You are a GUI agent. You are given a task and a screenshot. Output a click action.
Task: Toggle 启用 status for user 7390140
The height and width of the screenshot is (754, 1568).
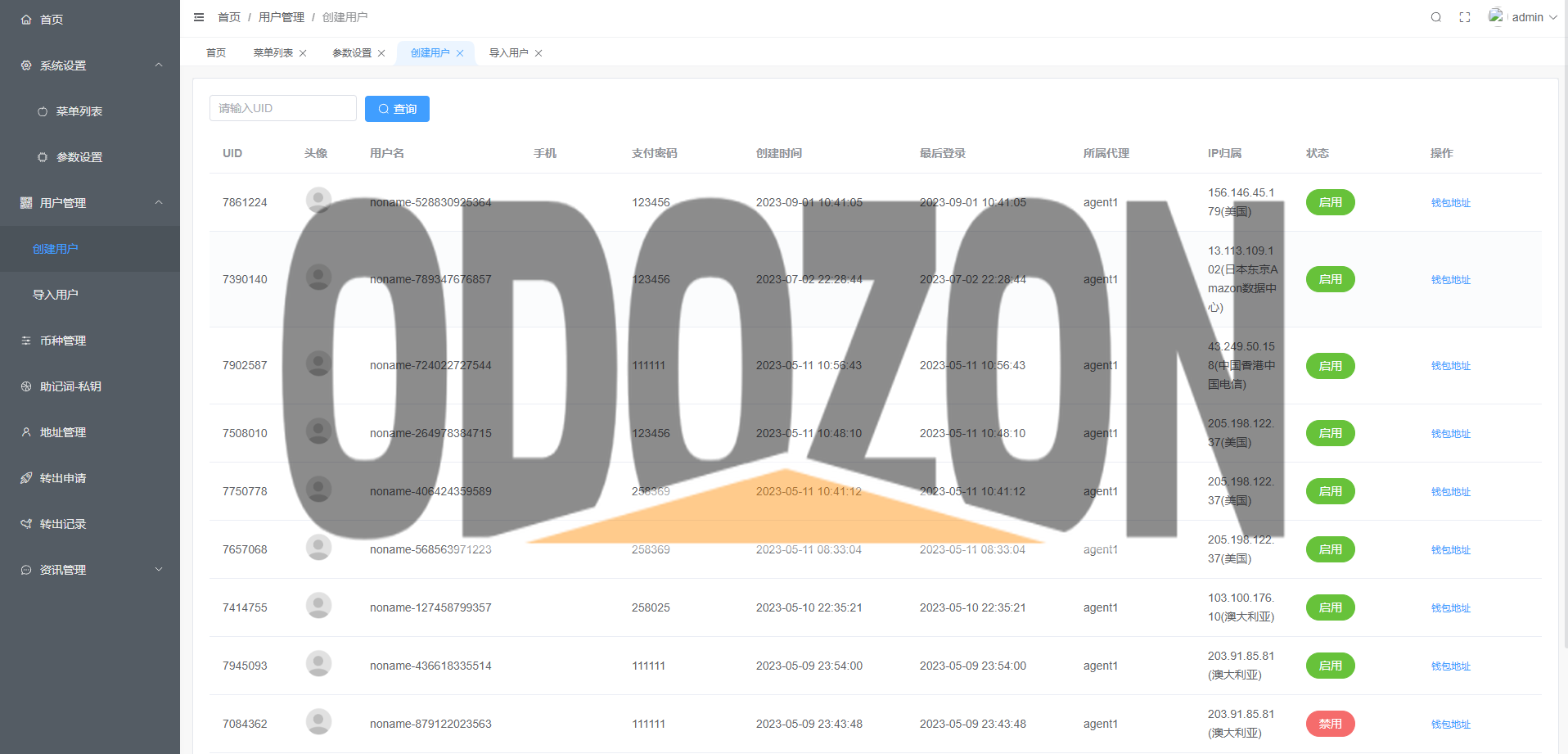[x=1330, y=279]
